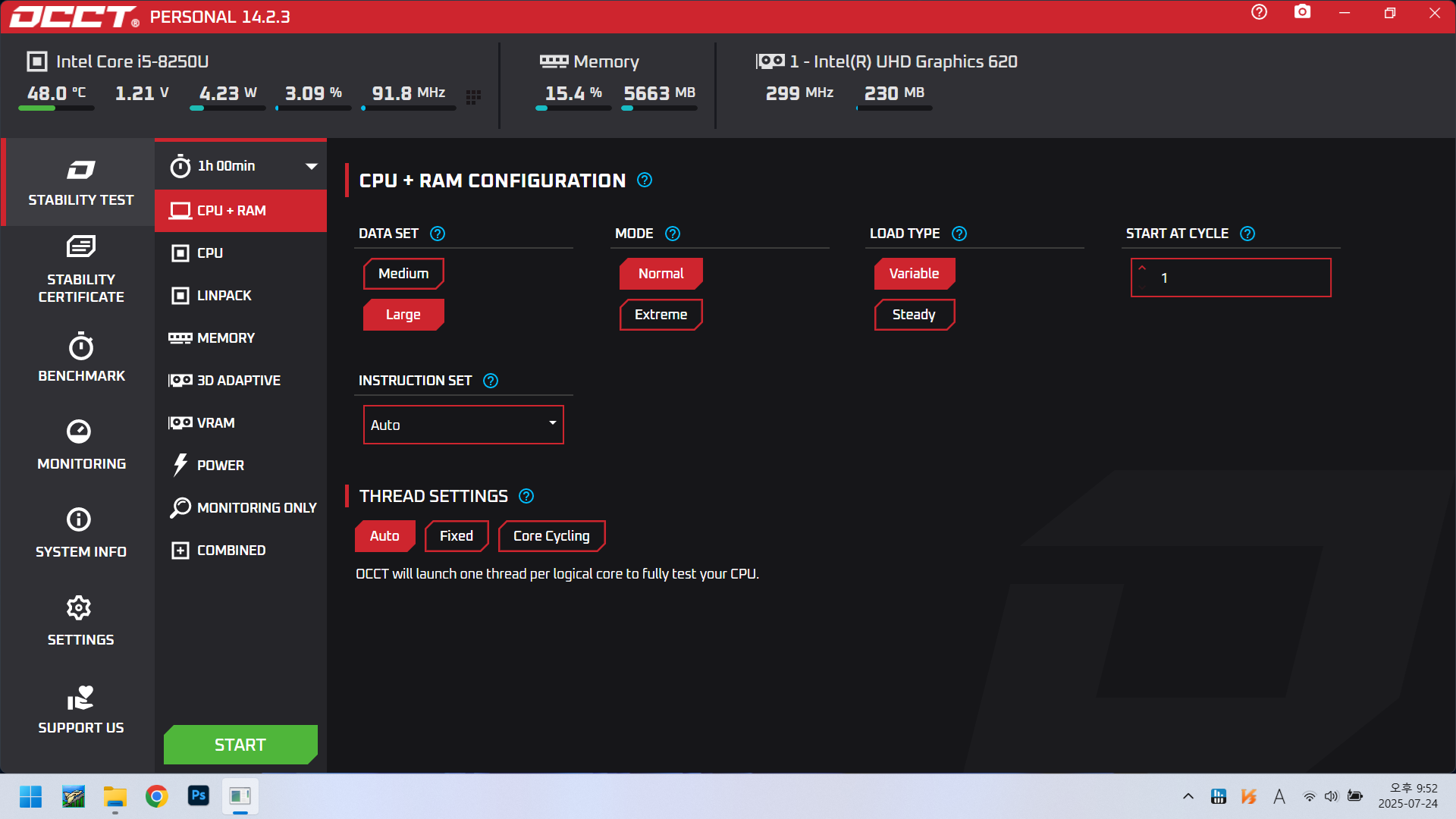Show hidden system tray icons
This screenshot has height=819, width=1456.
click(x=1188, y=796)
